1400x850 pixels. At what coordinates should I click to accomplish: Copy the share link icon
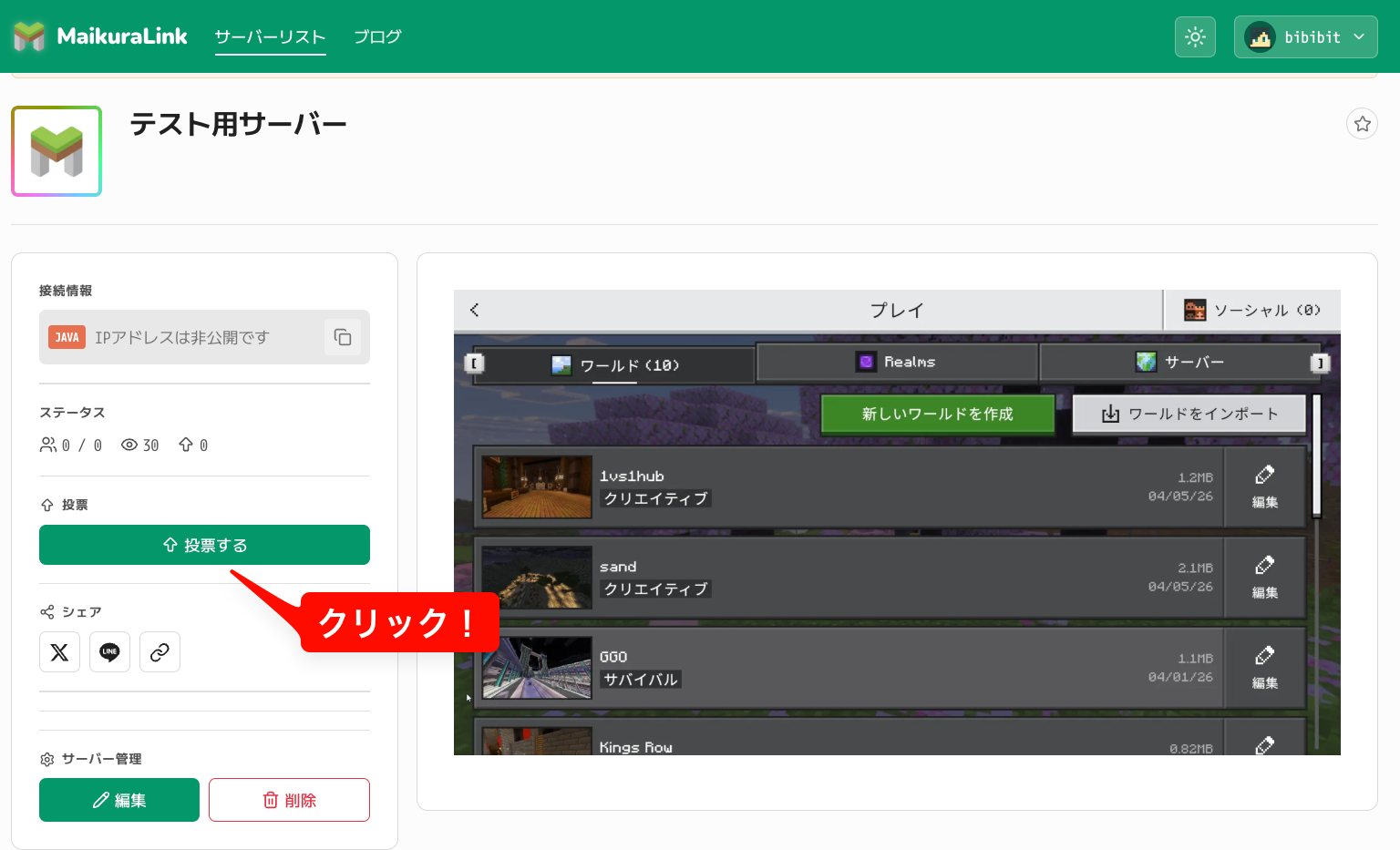tap(160, 652)
